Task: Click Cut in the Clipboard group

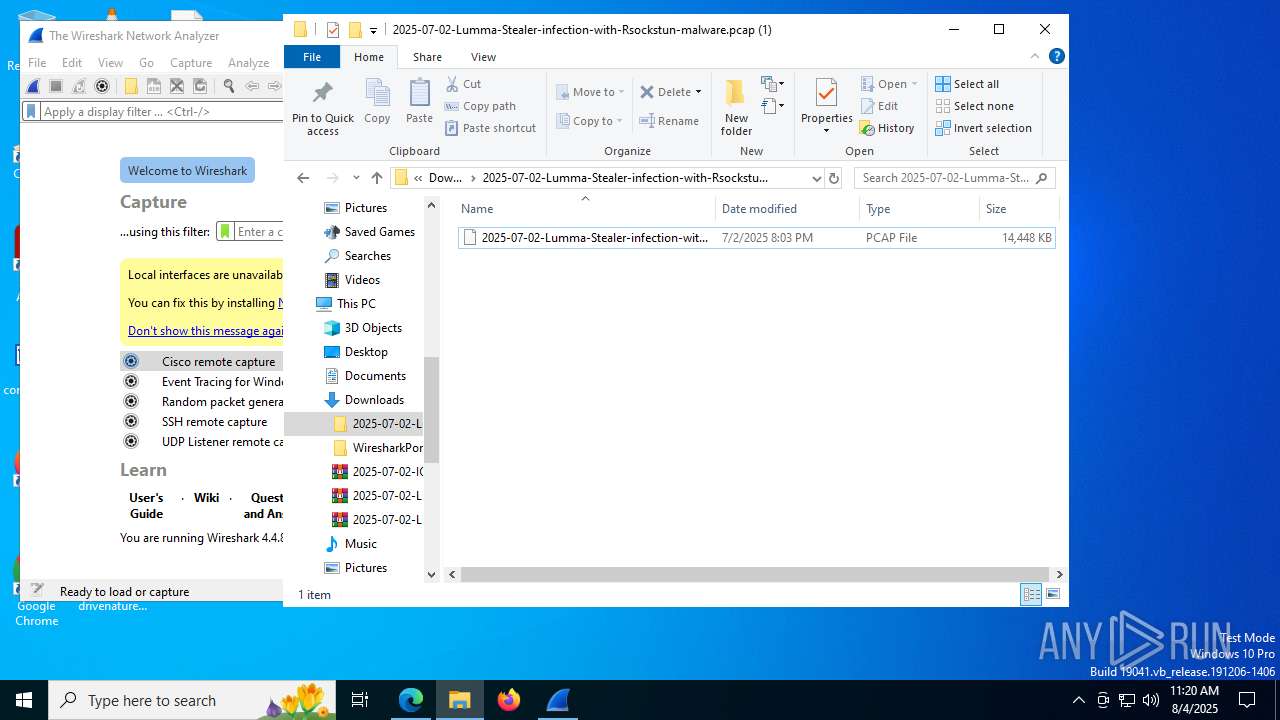Action: point(463,84)
